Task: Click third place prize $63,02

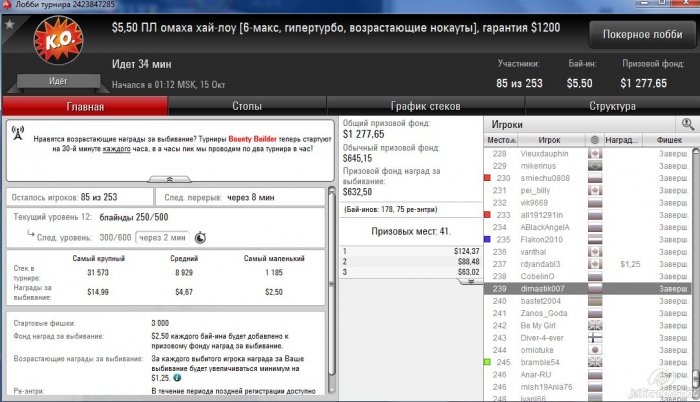Action: [x=468, y=272]
